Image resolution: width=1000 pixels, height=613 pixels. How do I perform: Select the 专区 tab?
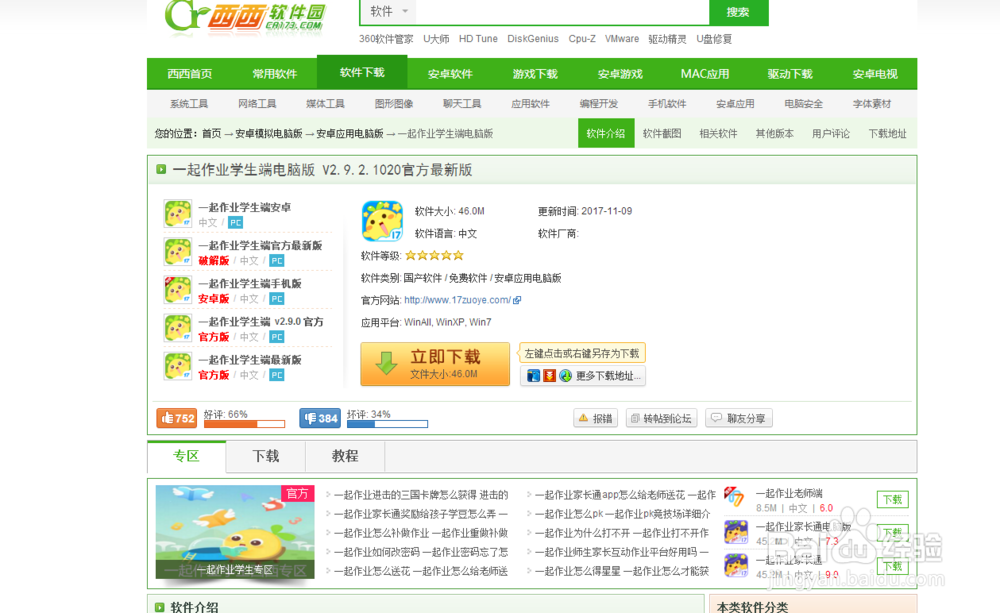pyautogui.click(x=186, y=456)
